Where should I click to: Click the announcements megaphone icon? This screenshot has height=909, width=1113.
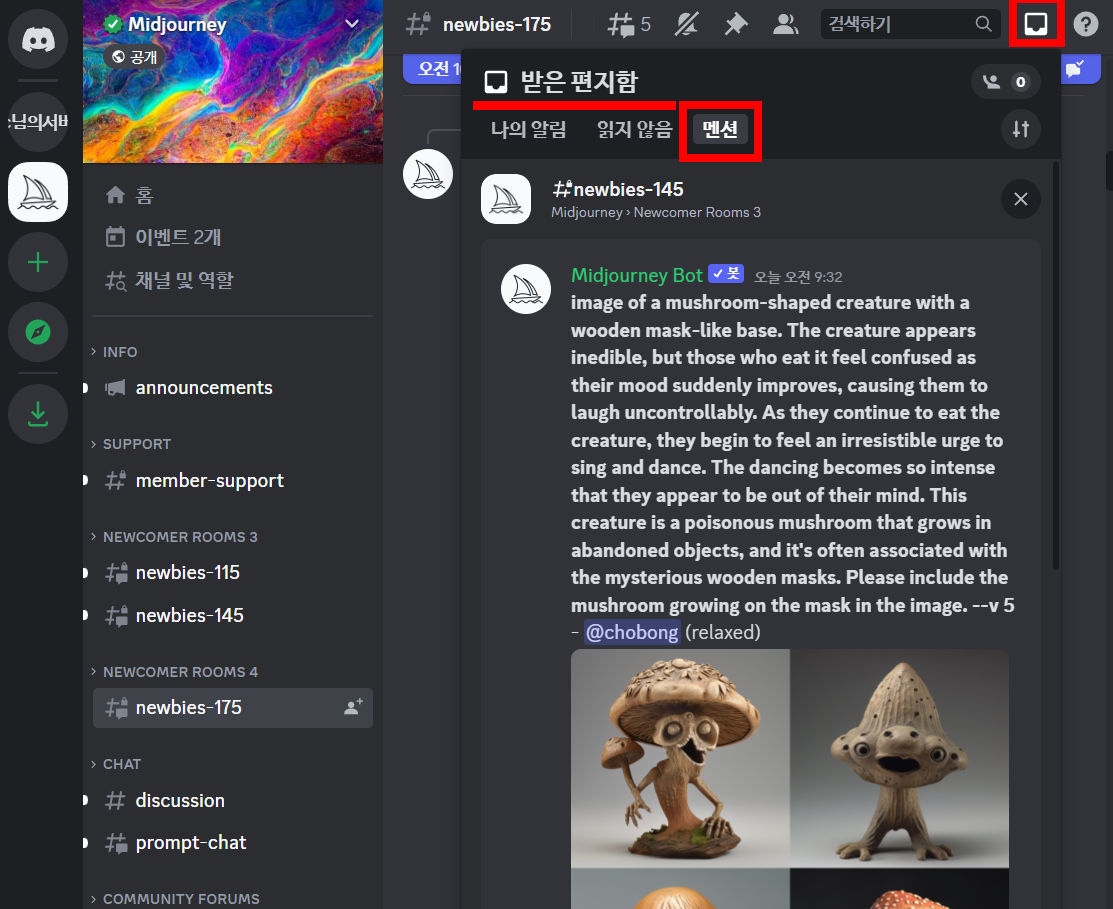pos(115,387)
